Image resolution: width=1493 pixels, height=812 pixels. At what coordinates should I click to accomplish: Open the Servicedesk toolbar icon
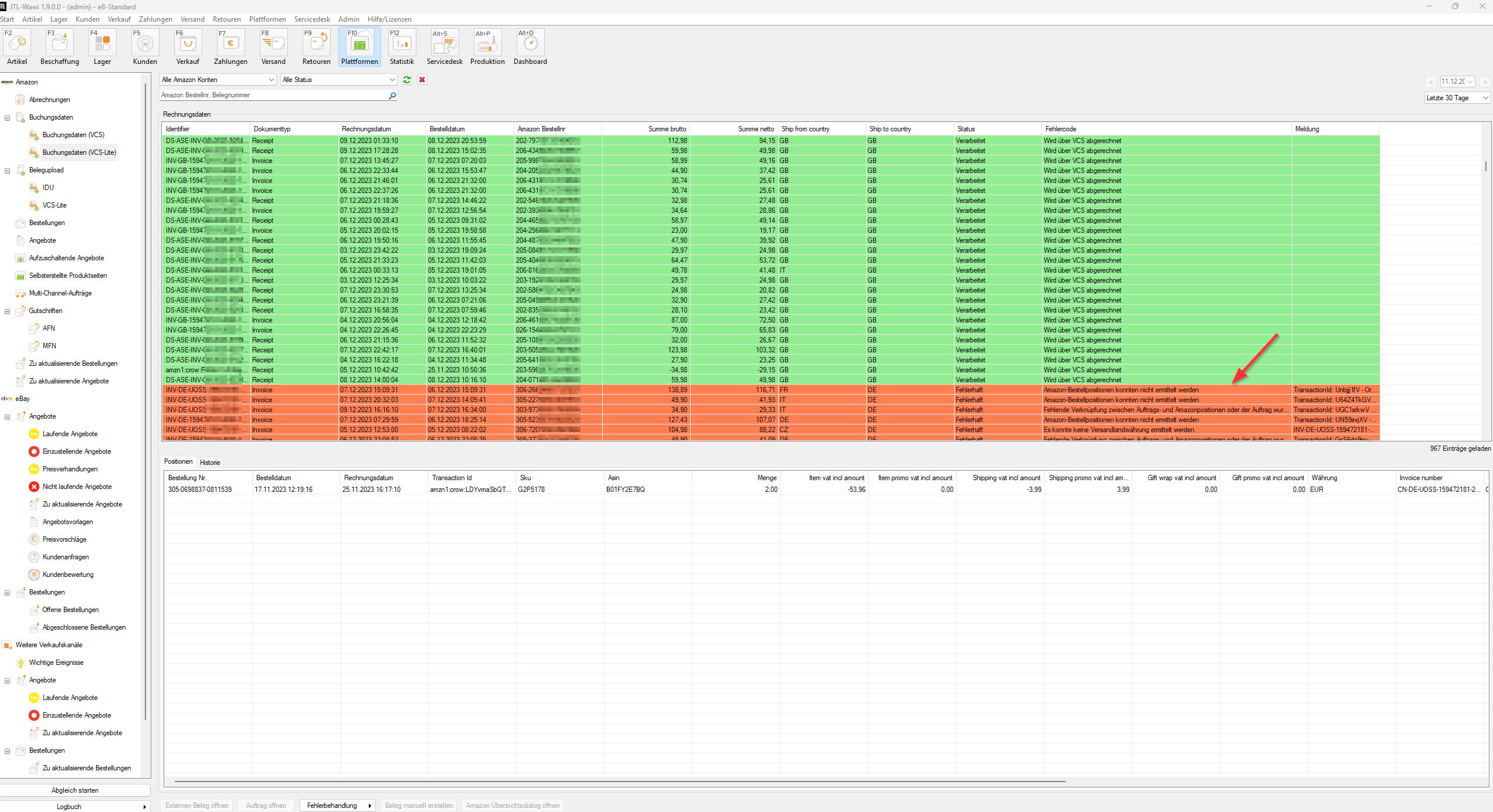(x=444, y=47)
